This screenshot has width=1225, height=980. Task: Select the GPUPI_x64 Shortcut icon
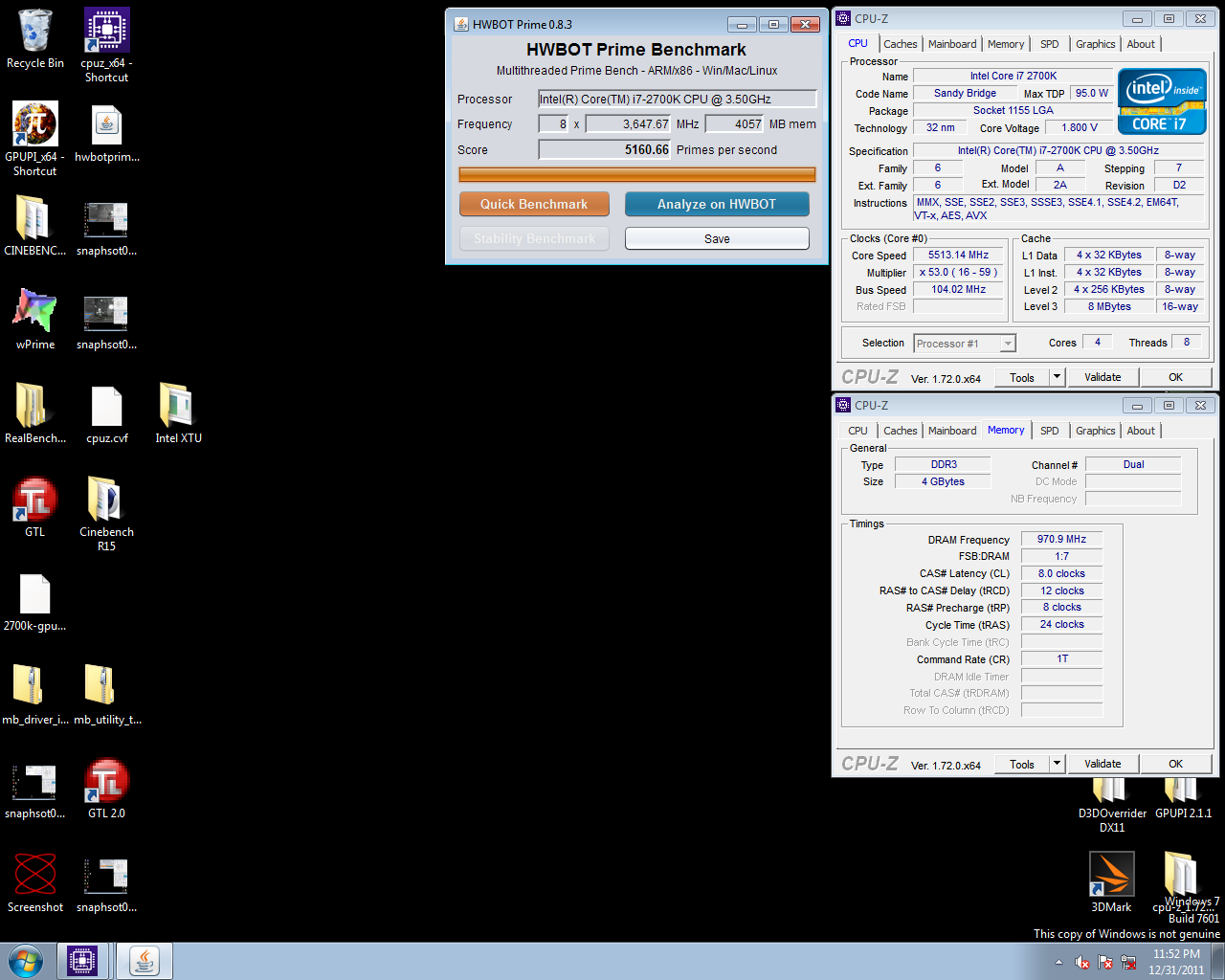tap(35, 139)
